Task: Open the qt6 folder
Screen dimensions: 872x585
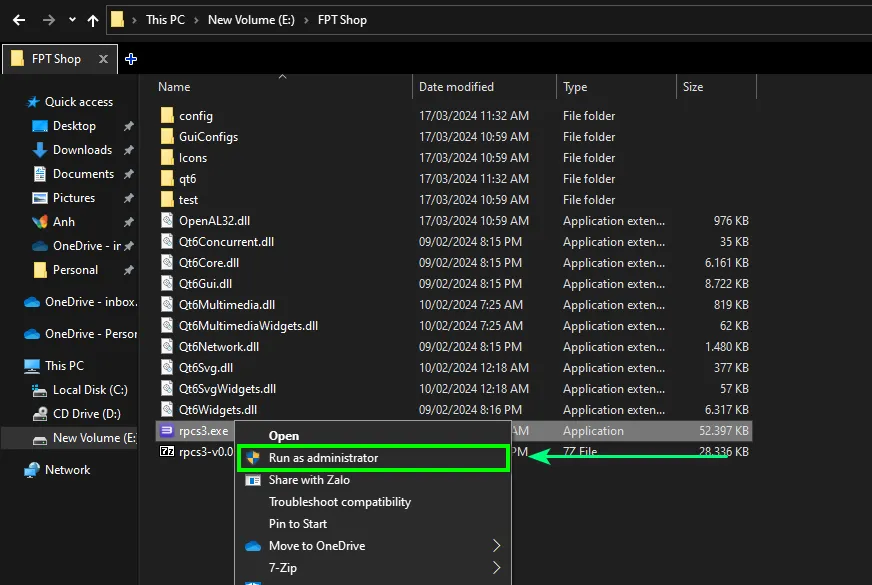Action: click(x=189, y=178)
